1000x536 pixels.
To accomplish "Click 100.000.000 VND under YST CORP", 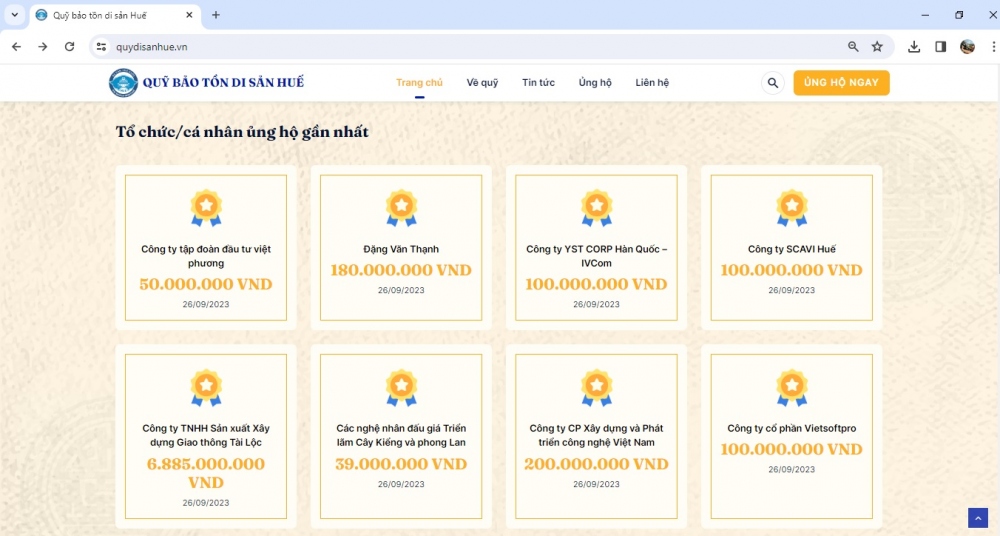I will 596,284.
